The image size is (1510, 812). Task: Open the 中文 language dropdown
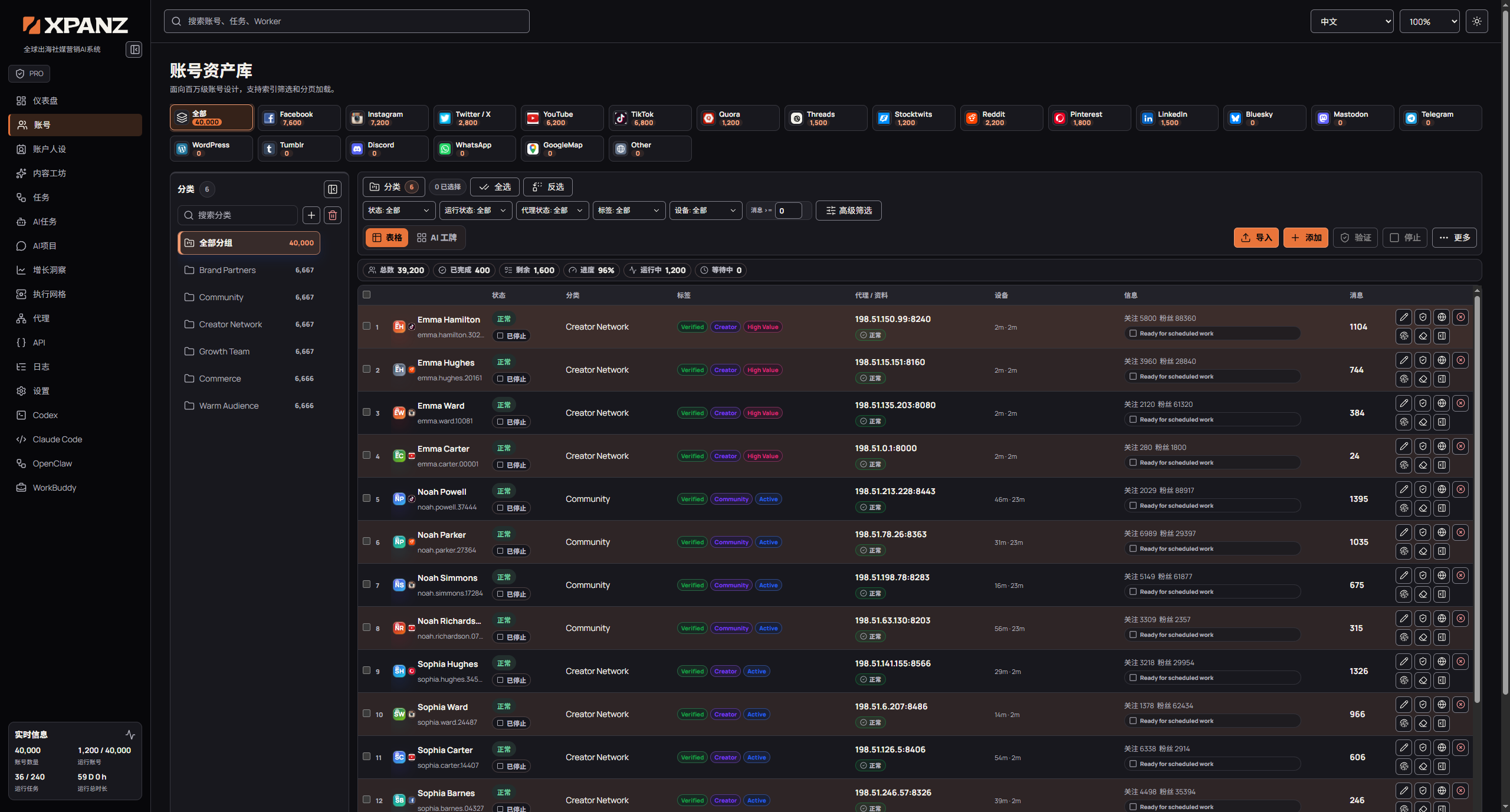pyautogui.click(x=1352, y=21)
